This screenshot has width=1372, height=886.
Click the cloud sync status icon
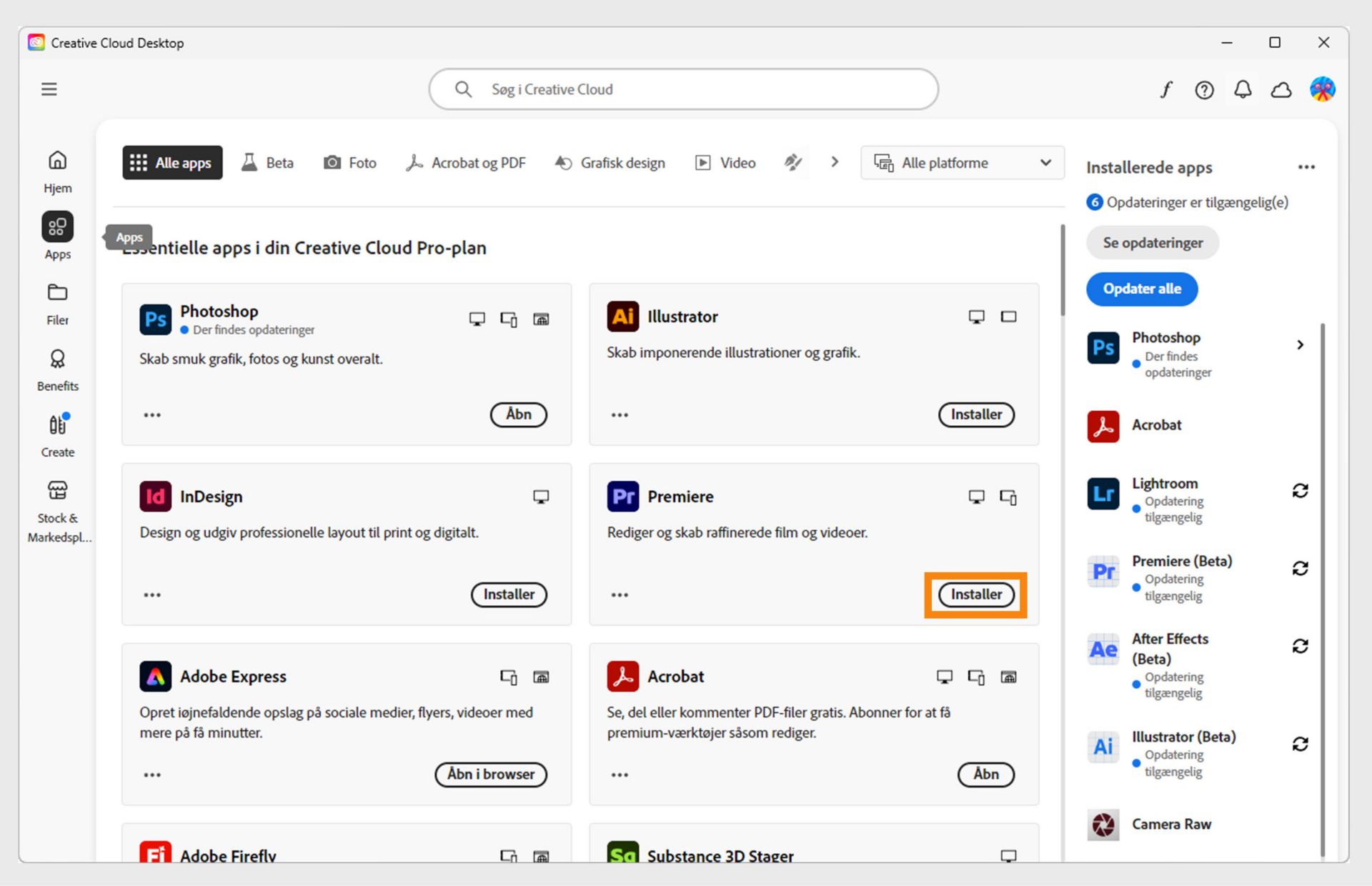pyautogui.click(x=1281, y=90)
